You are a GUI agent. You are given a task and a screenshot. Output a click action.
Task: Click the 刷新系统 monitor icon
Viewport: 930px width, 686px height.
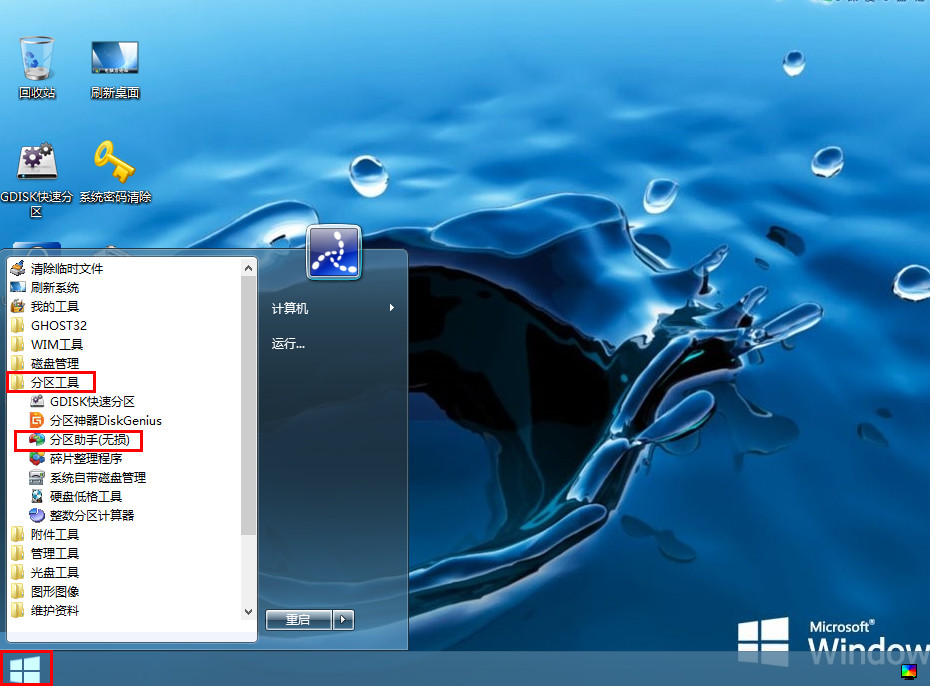(x=18, y=288)
